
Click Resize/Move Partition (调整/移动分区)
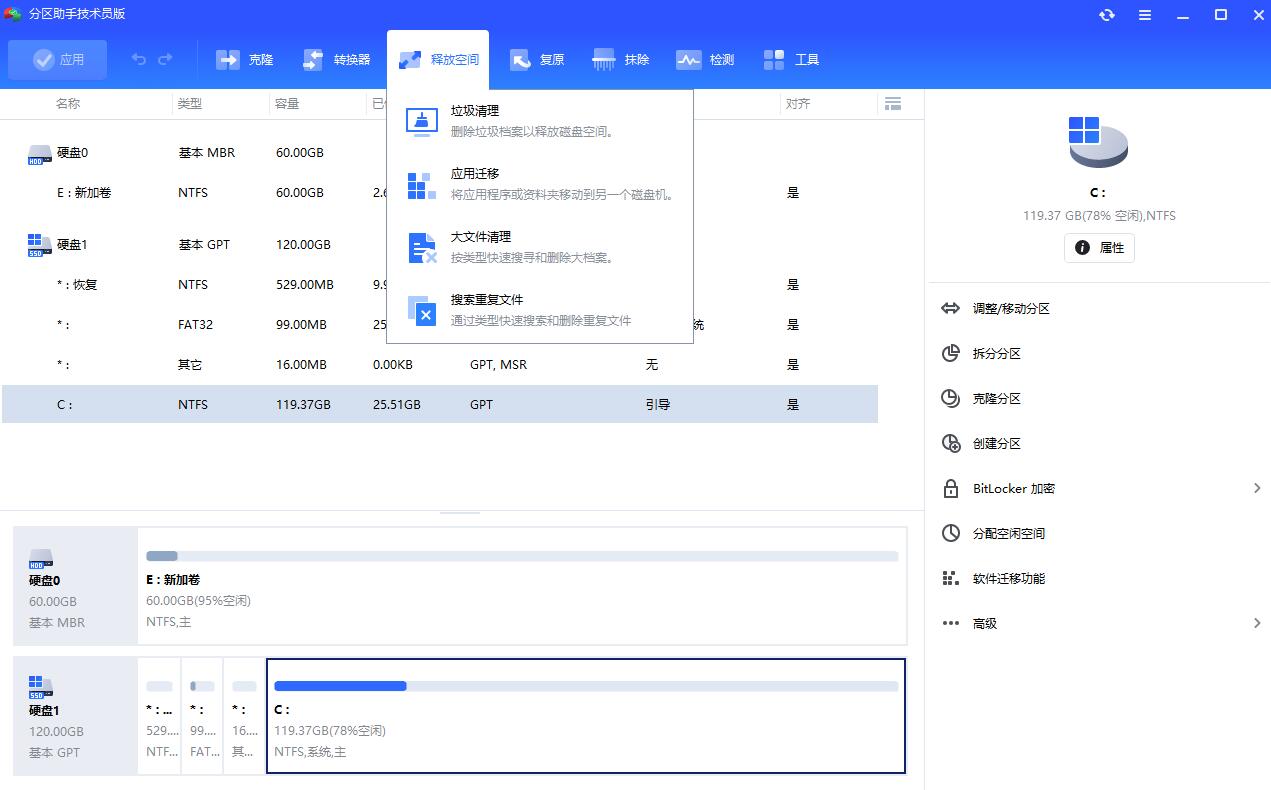pos(1011,309)
